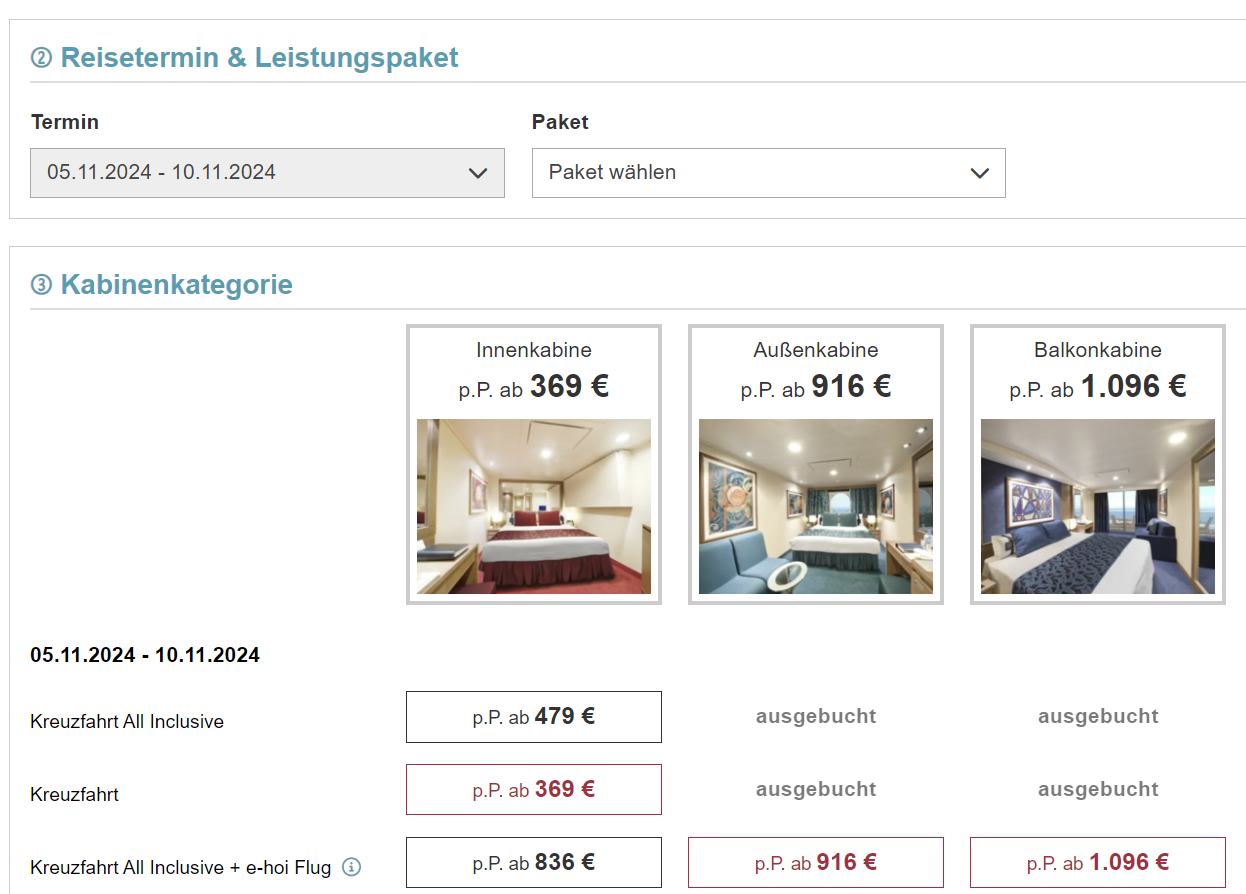
Task: Click the Balkonkabine room photo
Action: [x=1098, y=506]
